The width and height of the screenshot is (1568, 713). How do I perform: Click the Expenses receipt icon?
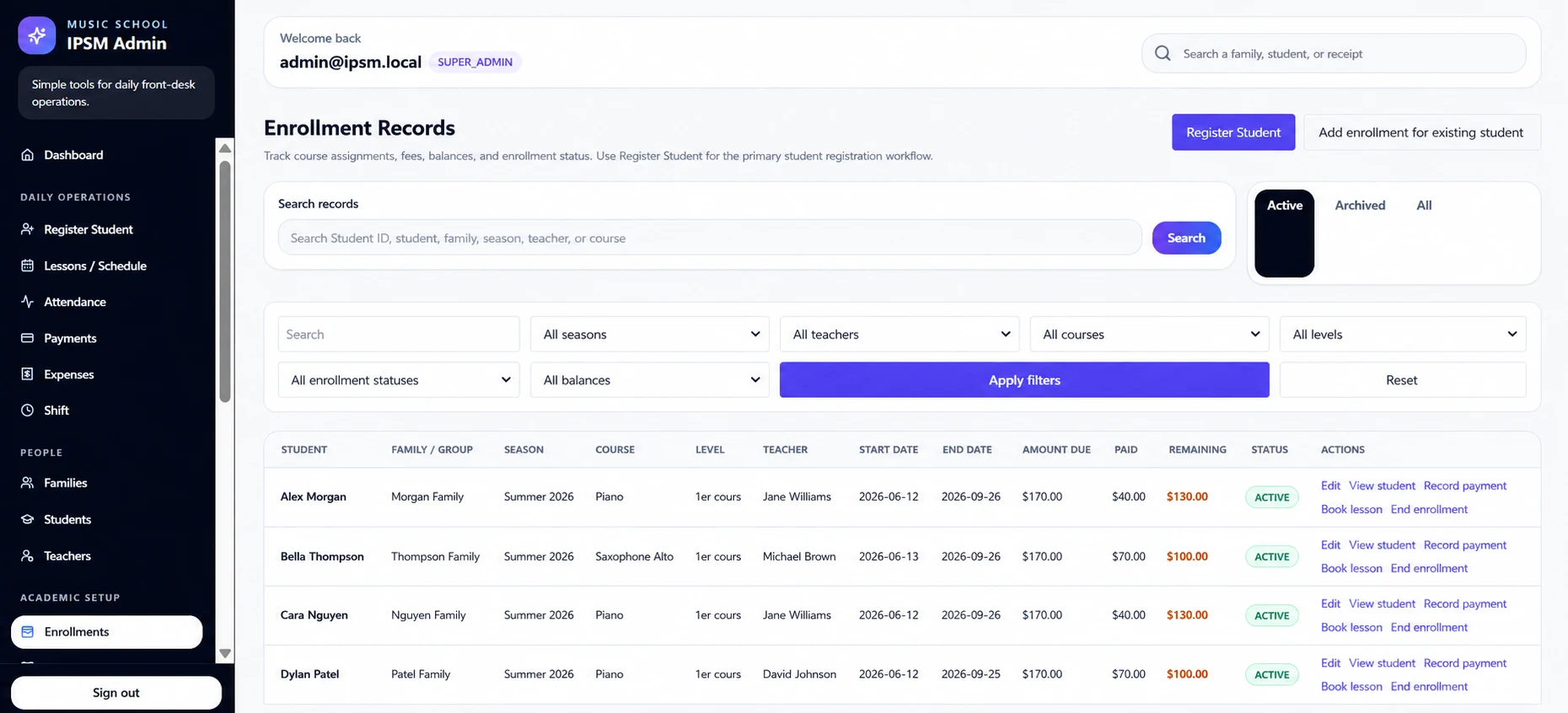[27, 374]
